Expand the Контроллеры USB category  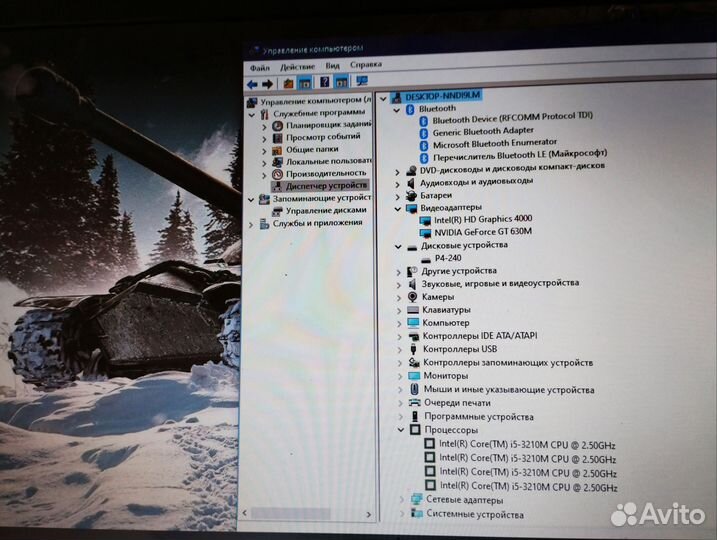pyautogui.click(x=400, y=350)
